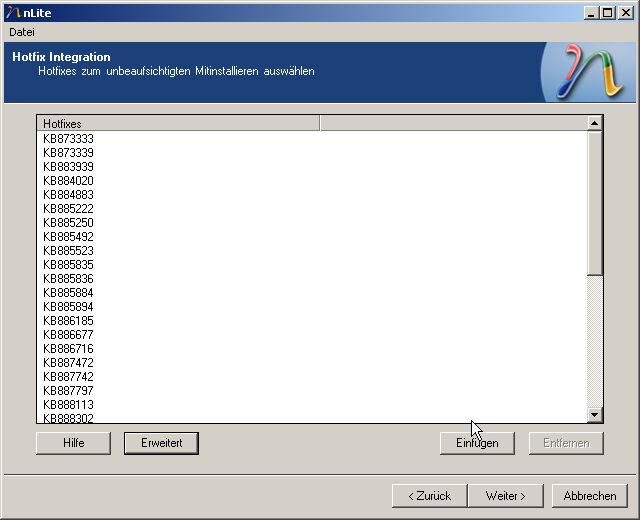The image size is (640, 520).
Task: Click the vertical scrollbar thumb
Action: click(595, 203)
